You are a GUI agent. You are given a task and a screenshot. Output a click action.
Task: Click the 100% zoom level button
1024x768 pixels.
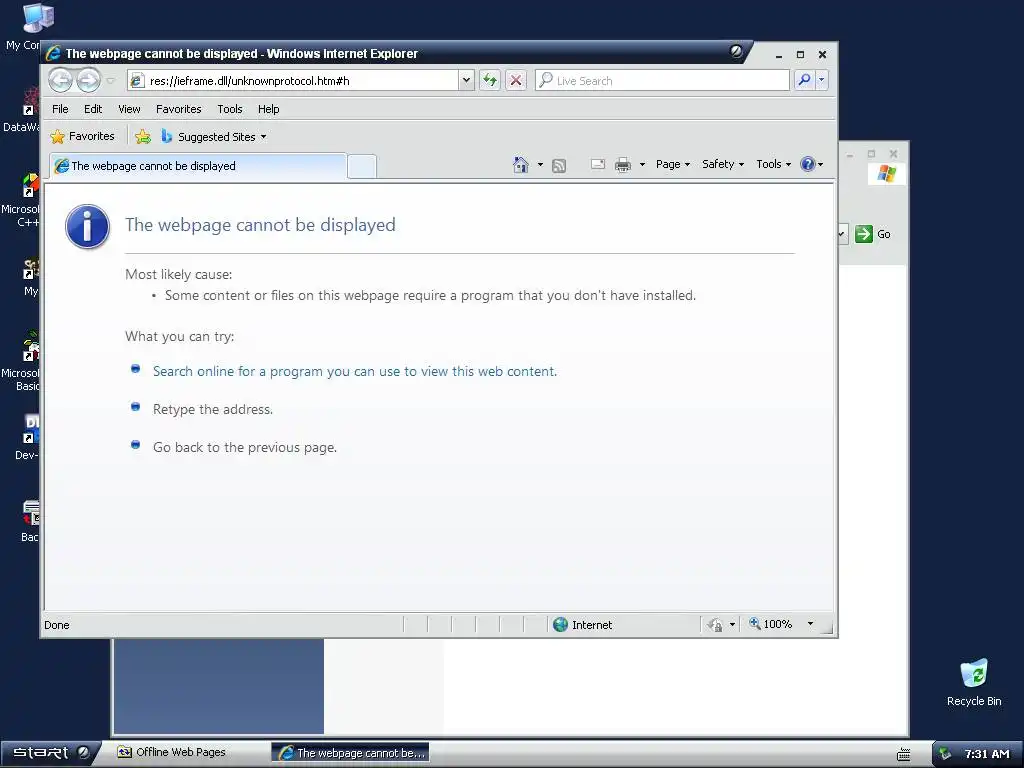point(771,624)
